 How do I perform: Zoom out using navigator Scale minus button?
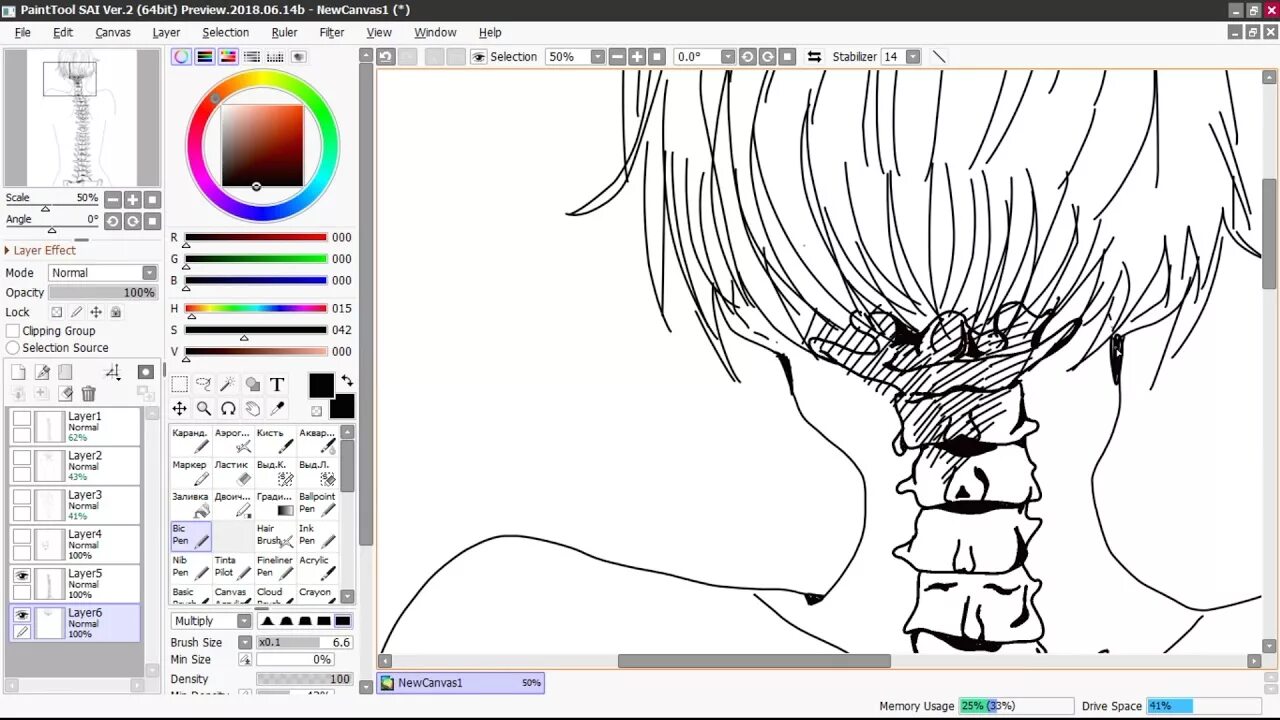pos(113,199)
